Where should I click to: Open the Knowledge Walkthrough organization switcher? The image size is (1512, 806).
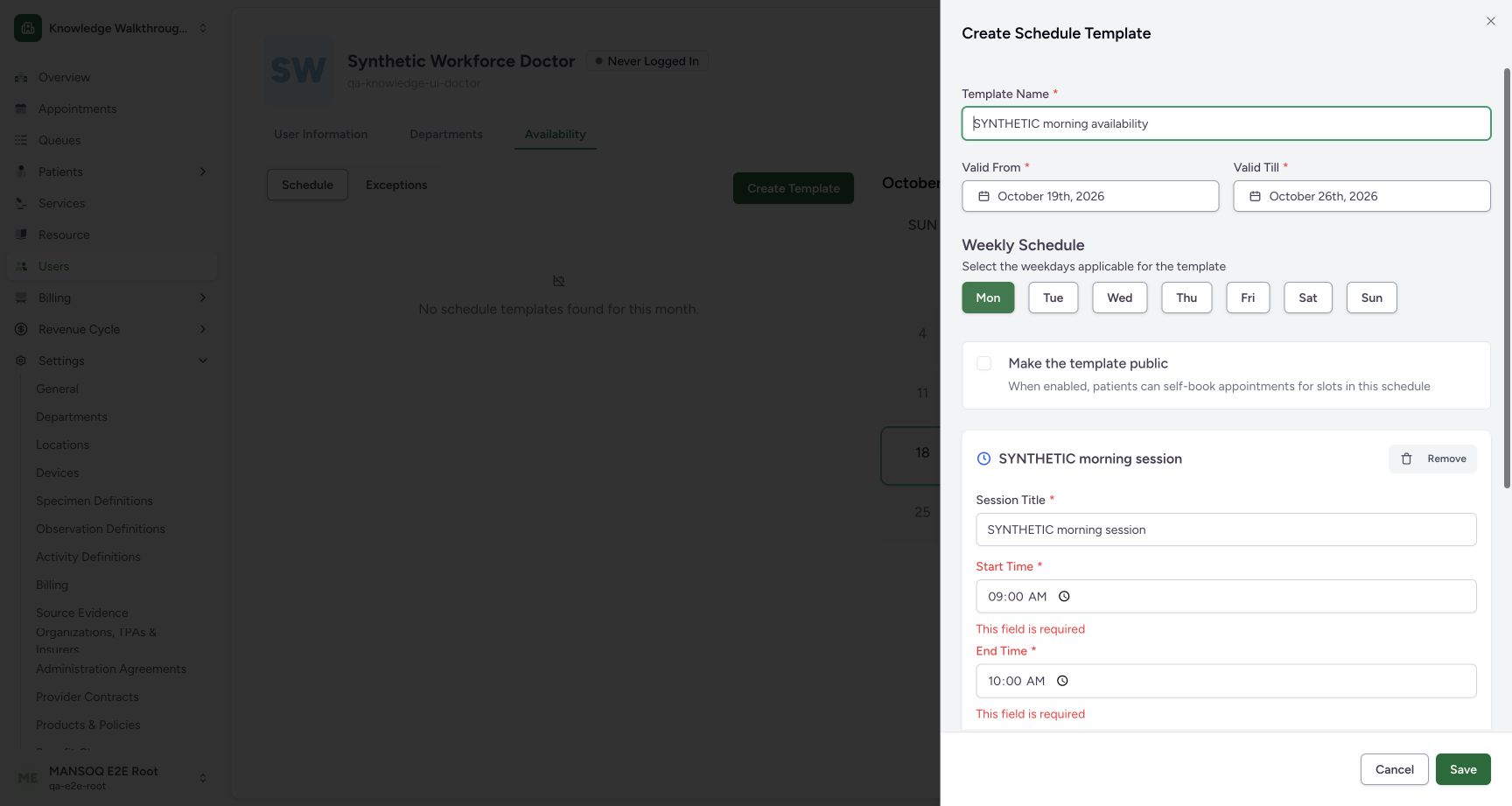(112, 28)
